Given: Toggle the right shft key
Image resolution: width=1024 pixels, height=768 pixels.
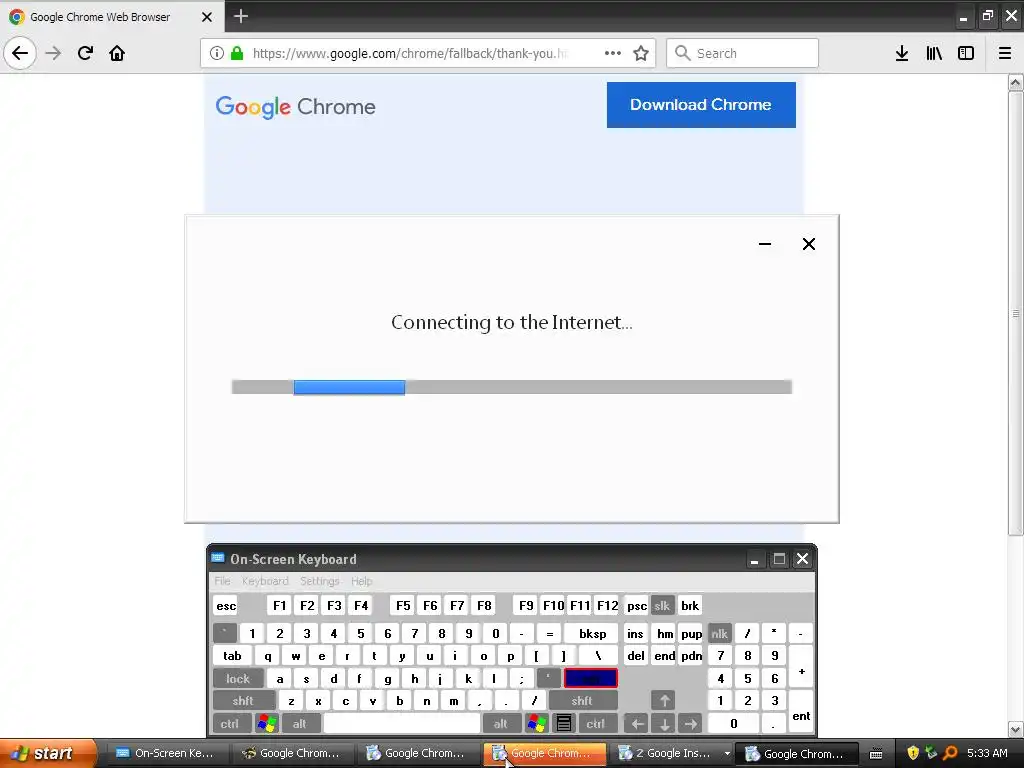Looking at the screenshot, I should click(x=583, y=701).
